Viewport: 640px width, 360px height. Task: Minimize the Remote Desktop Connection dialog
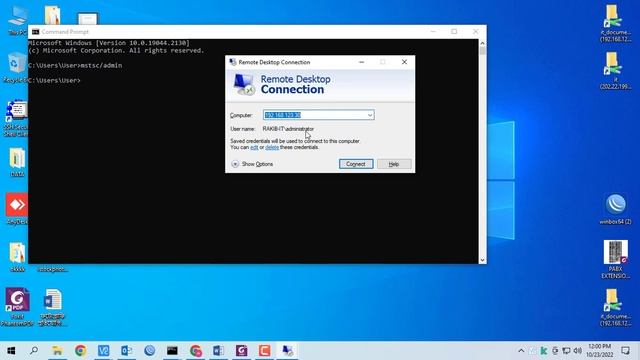(362, 62)
